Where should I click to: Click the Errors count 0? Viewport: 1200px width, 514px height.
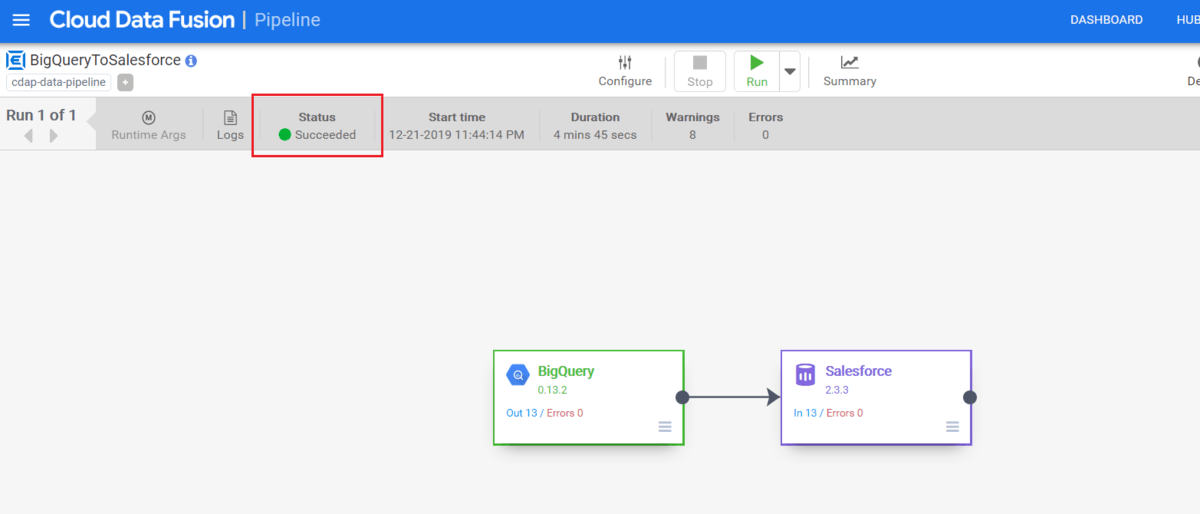[x=765, y=135]
